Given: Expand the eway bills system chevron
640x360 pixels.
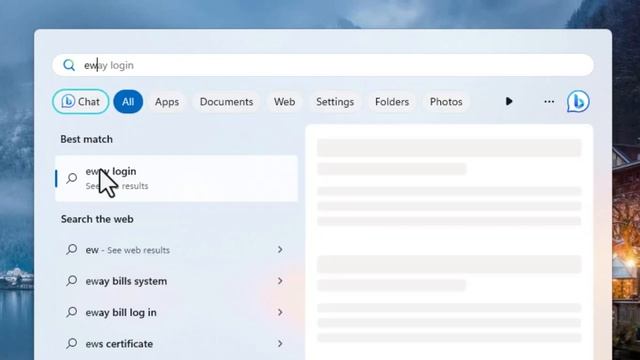Looking at the screenshot, I should pyautogui.click(x=280, y=281).
